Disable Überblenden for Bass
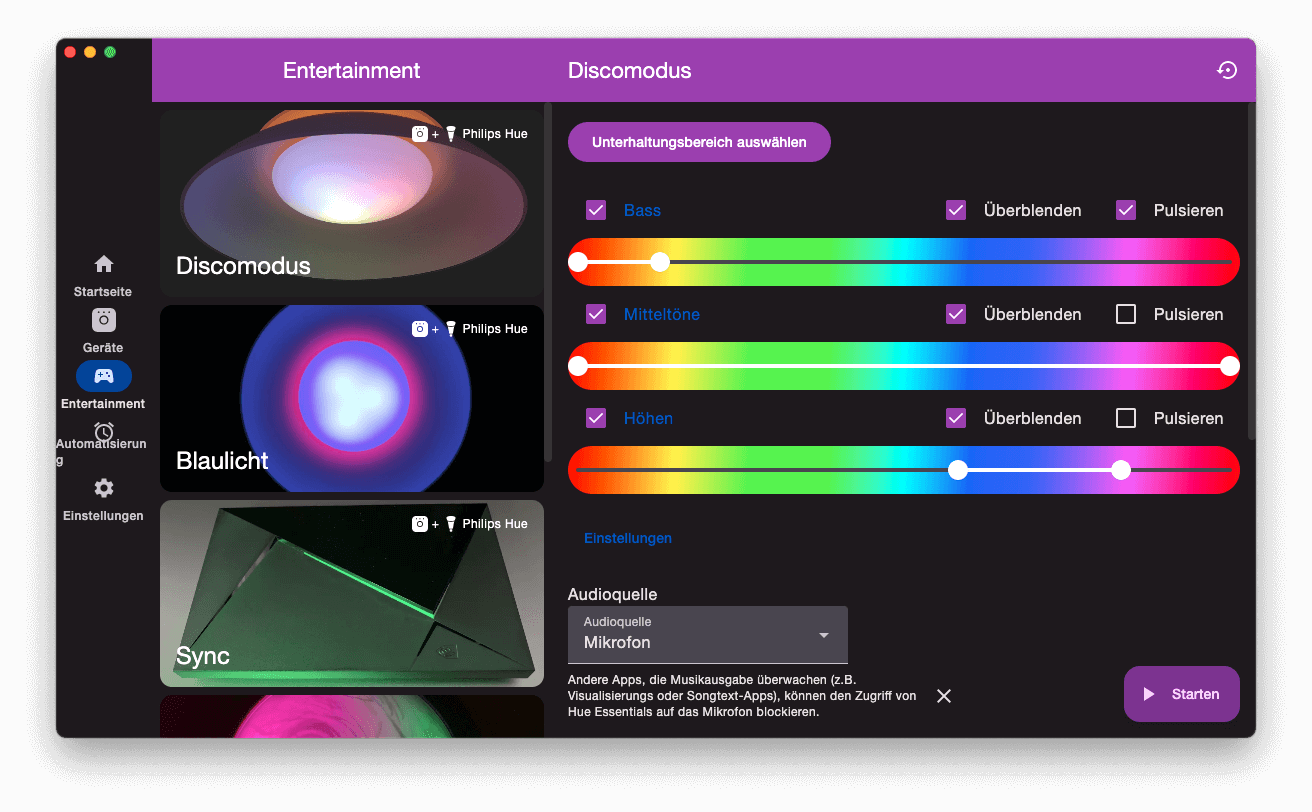This screenshot has width=1312, height=812. [956, 210]
